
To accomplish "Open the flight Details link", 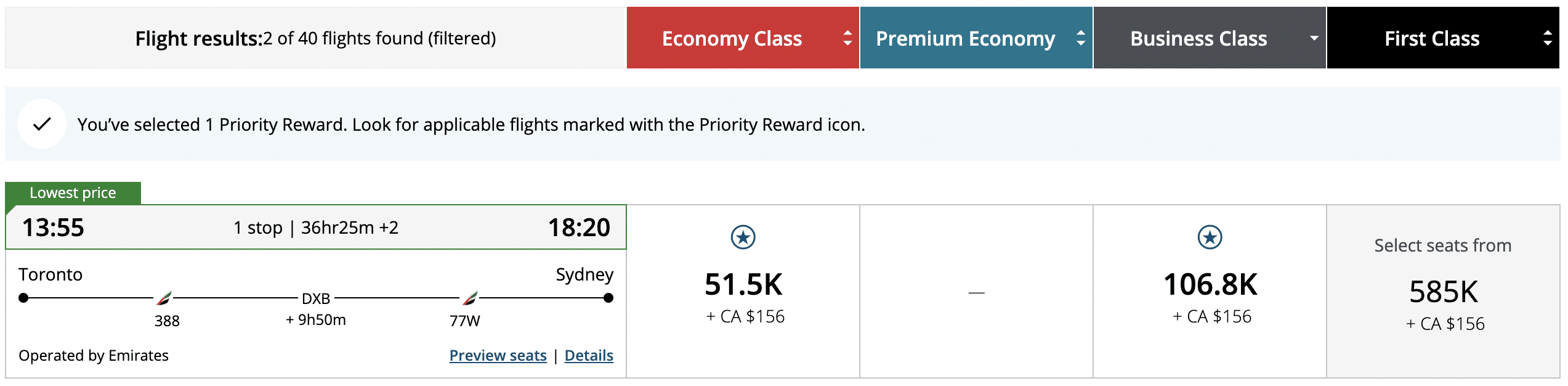I will (x=589, y=356).
